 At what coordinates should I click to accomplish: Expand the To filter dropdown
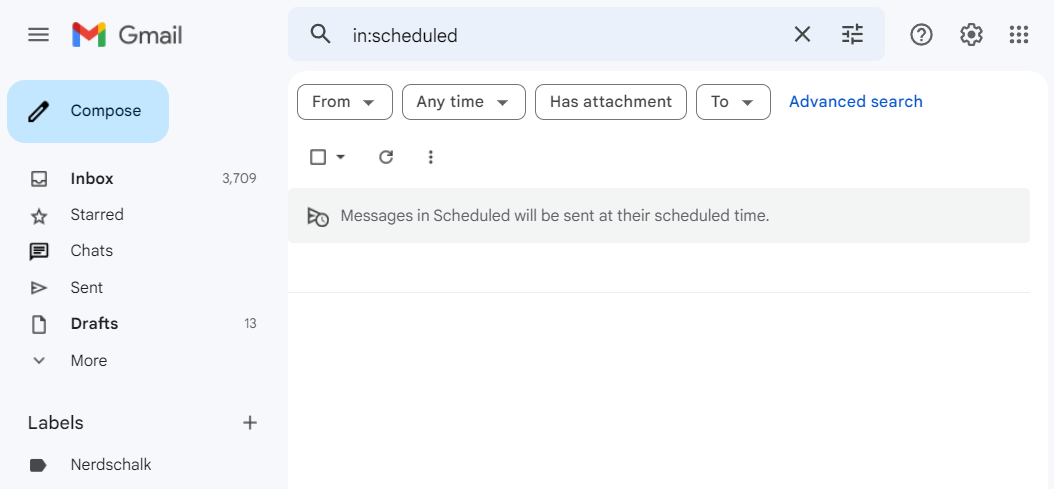point(732,102)
